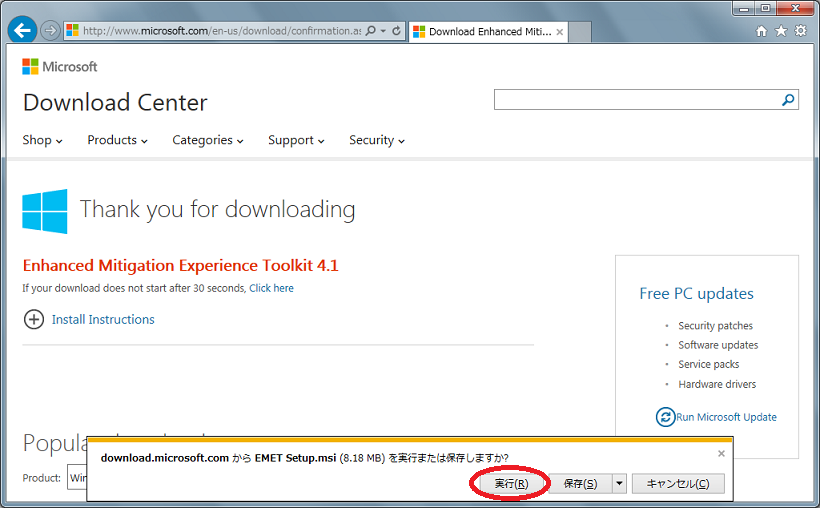Click the browser Back arrow button

coord(22,30)
